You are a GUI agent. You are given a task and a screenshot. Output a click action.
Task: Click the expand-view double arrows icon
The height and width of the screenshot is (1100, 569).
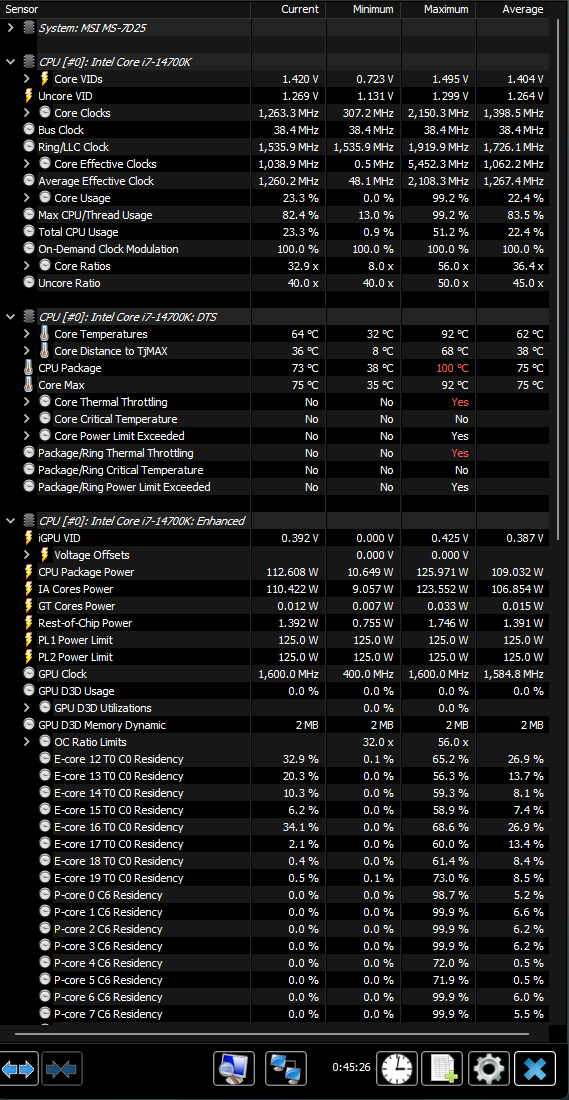(19, 1069)
